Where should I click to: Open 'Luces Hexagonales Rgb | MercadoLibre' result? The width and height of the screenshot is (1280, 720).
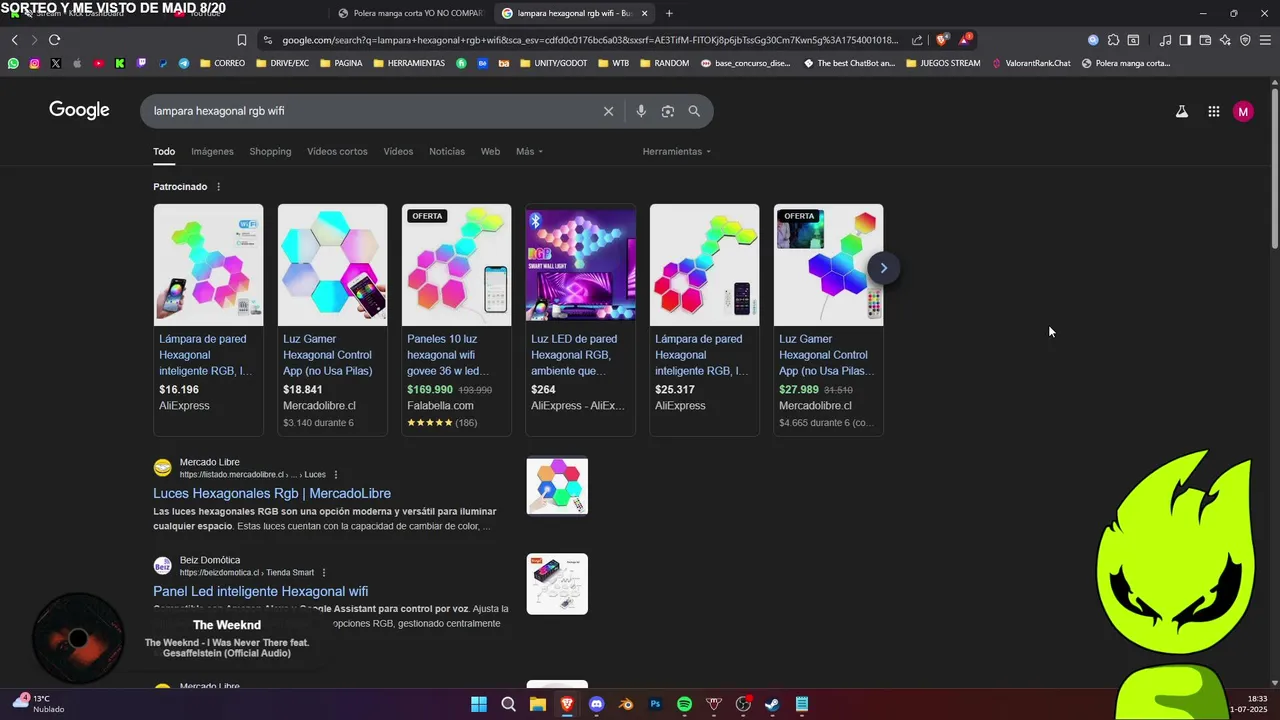(x=272, y=494)
